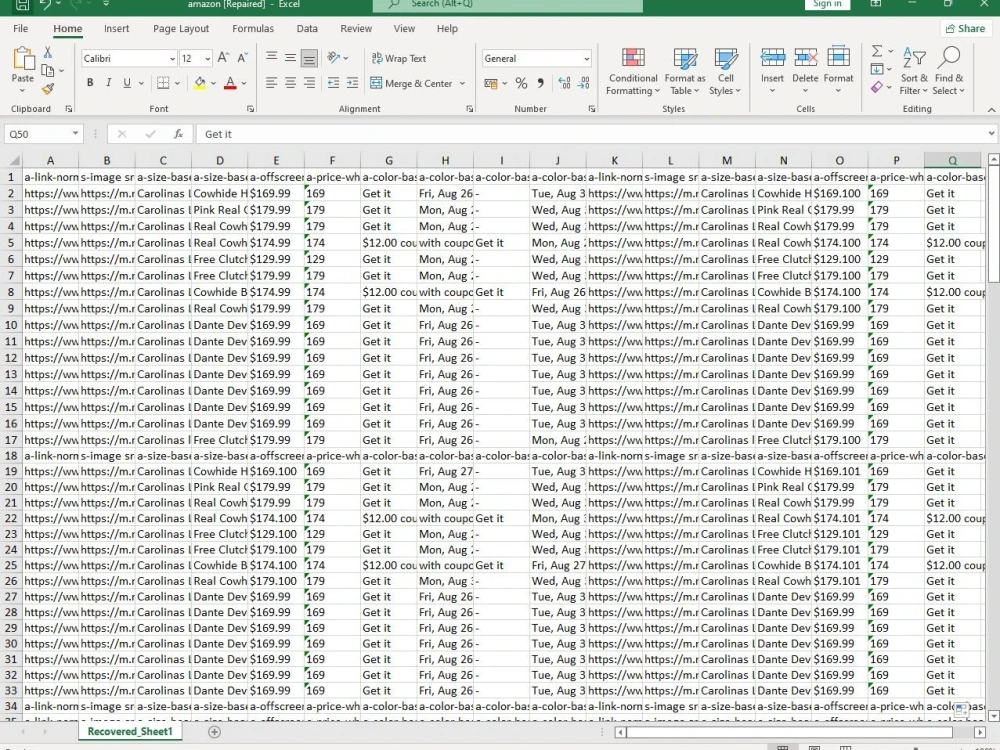Increase indent icon
The height and width of the screenshot is (750, 1000).
click(352, 83)
